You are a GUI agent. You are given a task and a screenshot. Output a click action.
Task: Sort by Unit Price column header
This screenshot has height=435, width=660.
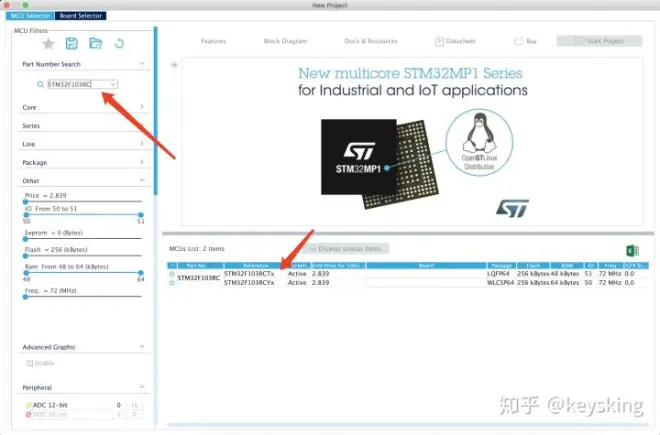click(x=338, y=265)
